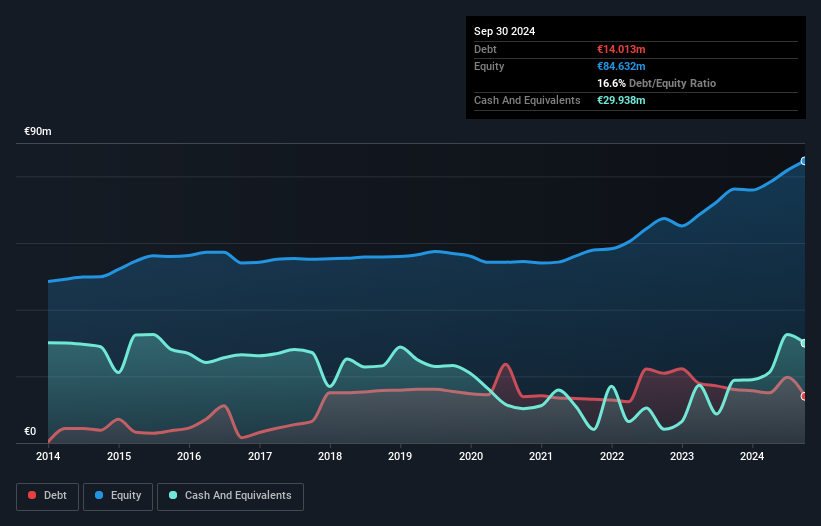
Task: Click the Cash And Equivalents tooltip label
Action: click(x=527, y=100)
